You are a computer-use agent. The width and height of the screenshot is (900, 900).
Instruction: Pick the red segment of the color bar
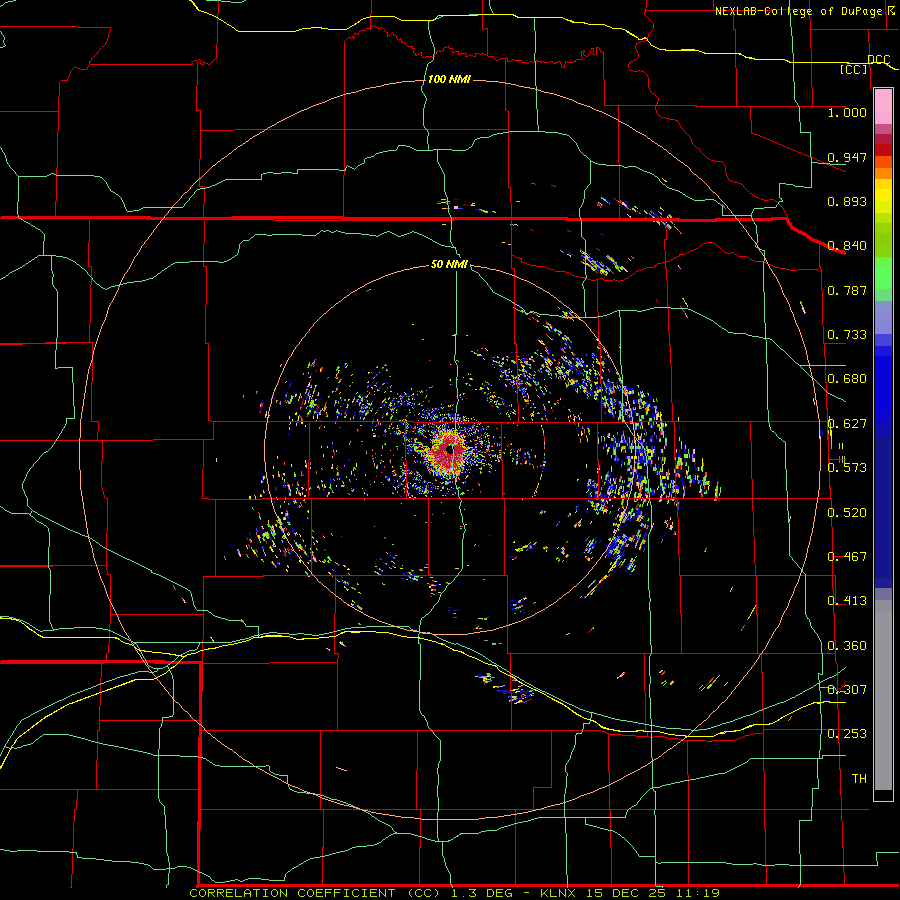tap(883, 150)
